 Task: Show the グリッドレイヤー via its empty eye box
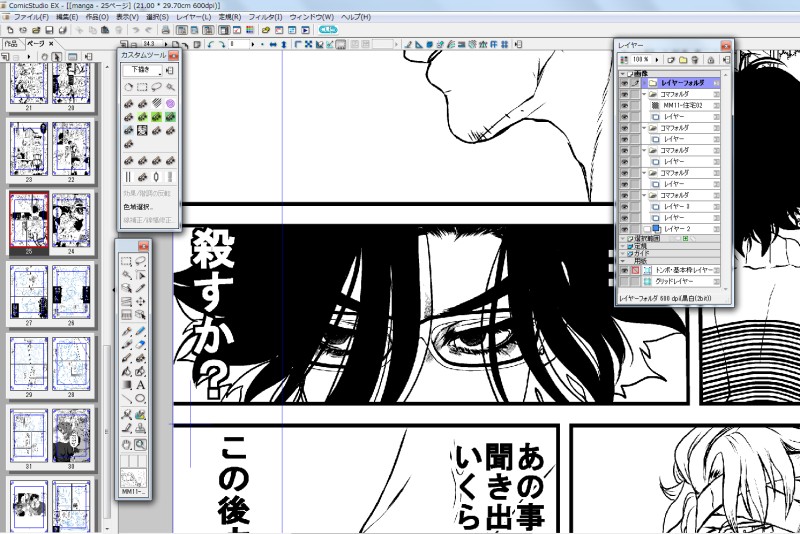click(624, 281)
